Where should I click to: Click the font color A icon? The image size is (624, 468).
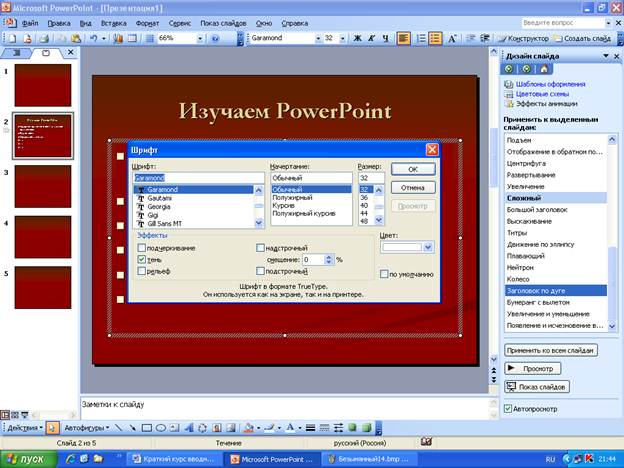[290, 428]
